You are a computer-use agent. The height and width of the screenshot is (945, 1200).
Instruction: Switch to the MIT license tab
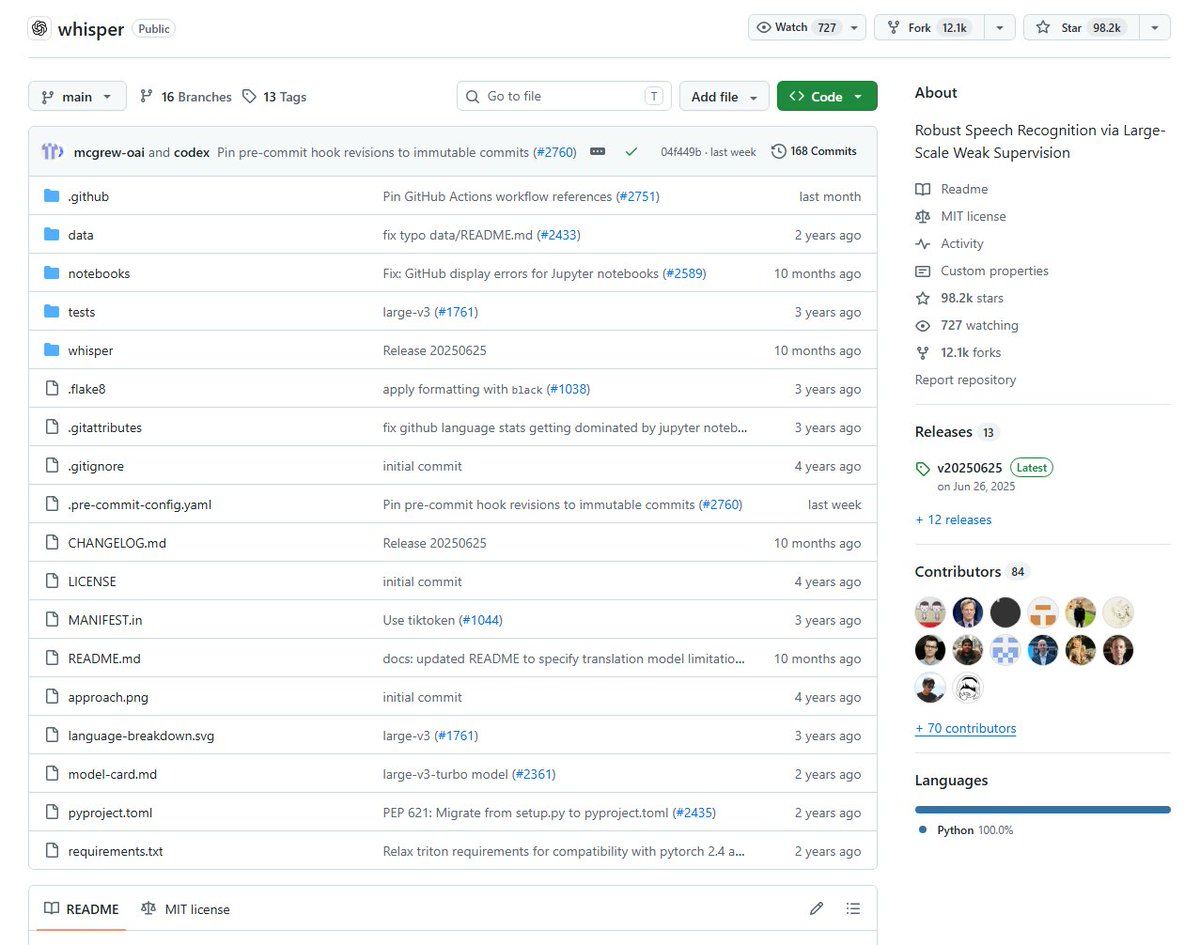[x=185, y=909]
